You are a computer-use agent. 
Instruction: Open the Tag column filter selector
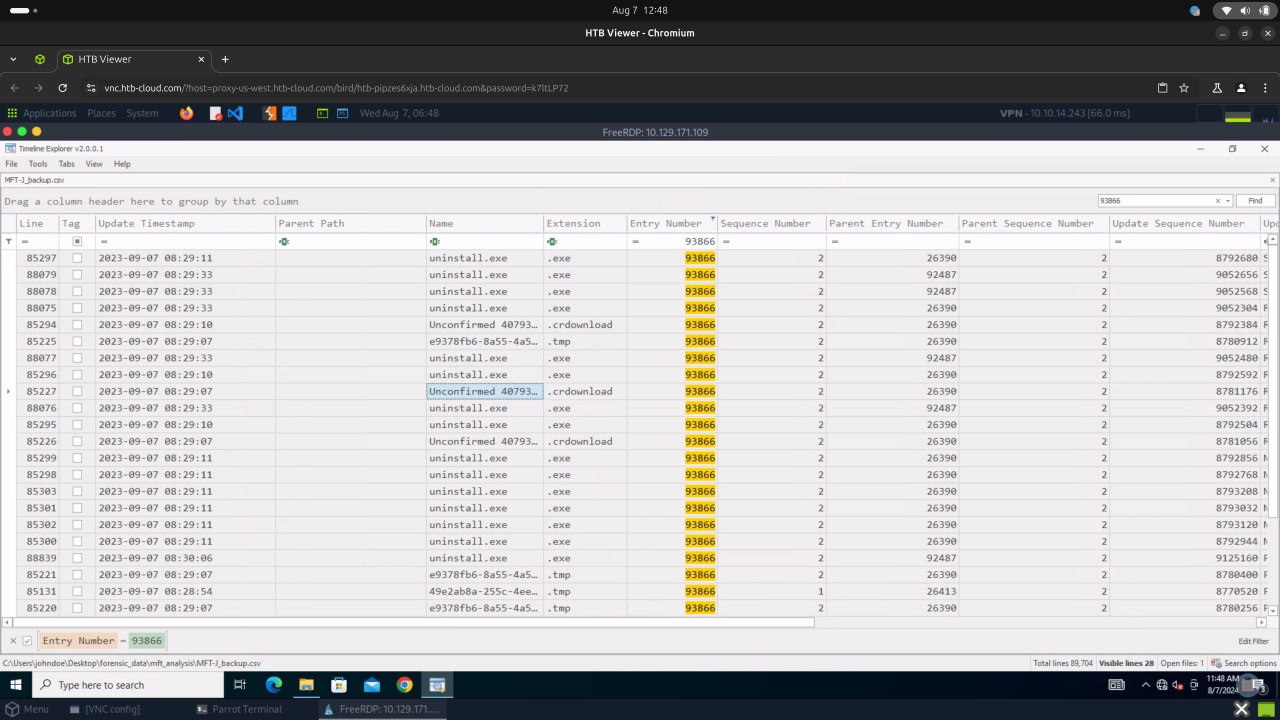(x=77, y=242)
